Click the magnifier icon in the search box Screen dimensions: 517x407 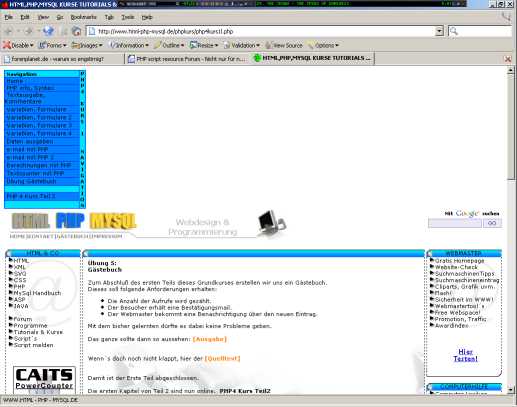(x=453, y=31)
